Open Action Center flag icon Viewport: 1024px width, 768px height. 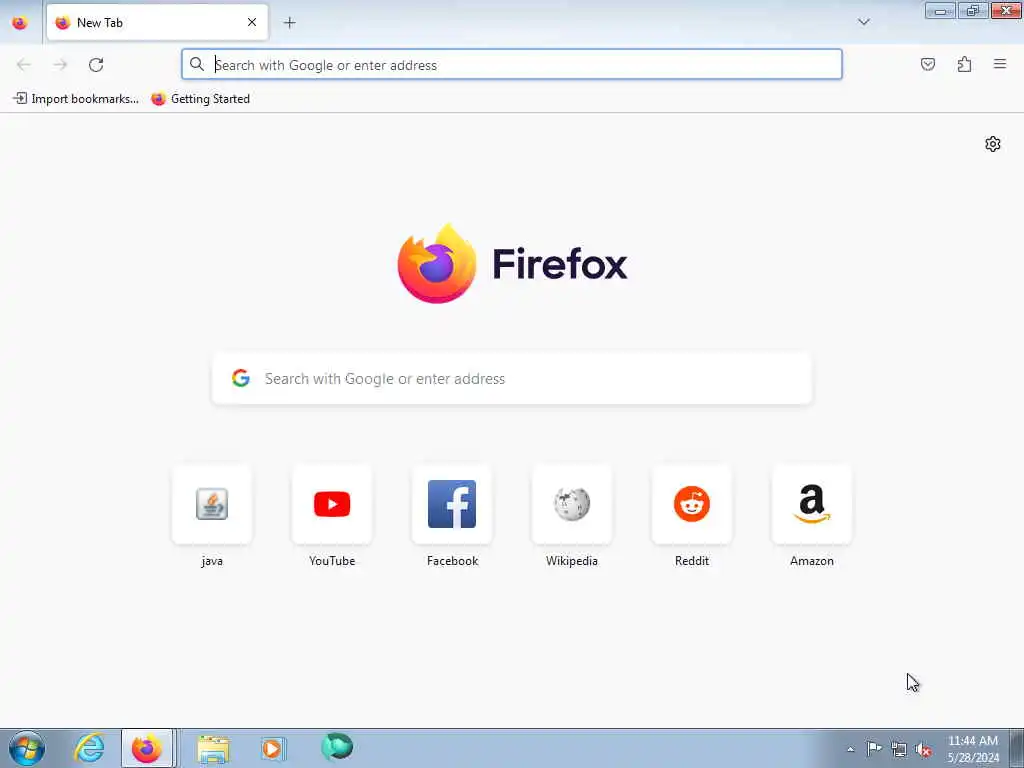click(874, 748)
